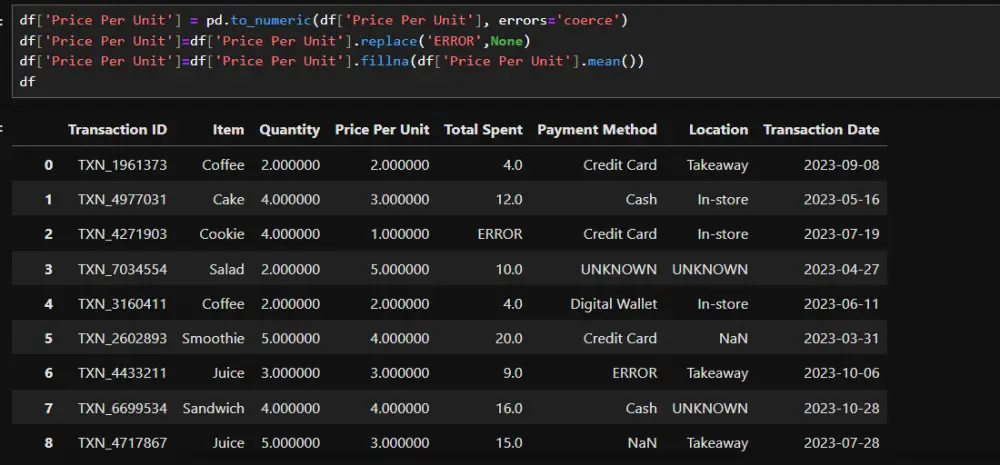Click the date 2023-03-31
The image size is (1000, 465).
(841, 338)
